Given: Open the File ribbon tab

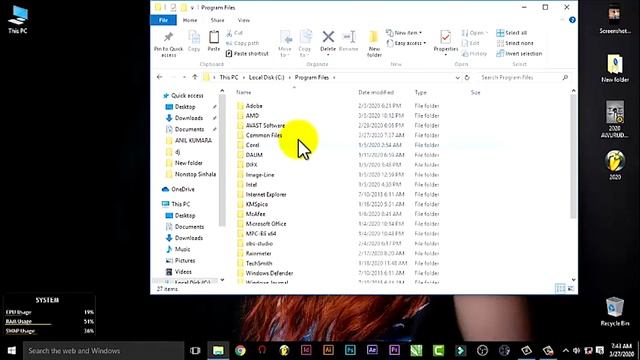Looking at the screenshot, I should coord(163,20).
